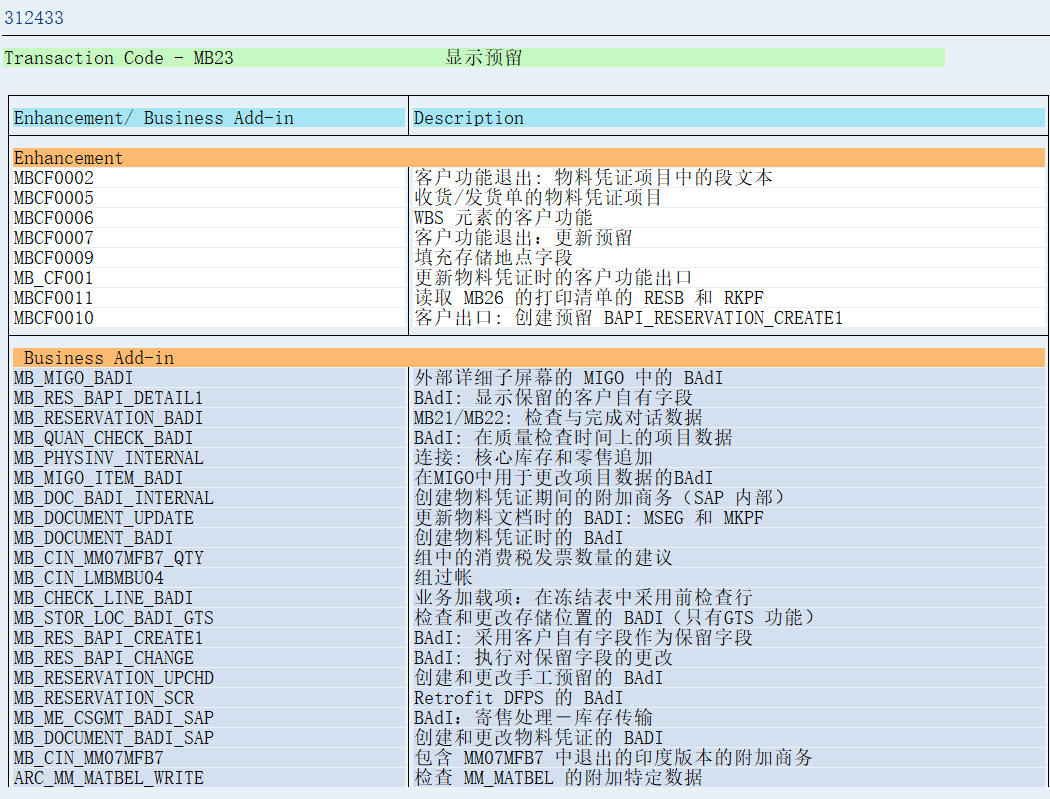Select enhancement MBCF0009
1050x799 pixels.
(x=54, y=258)
